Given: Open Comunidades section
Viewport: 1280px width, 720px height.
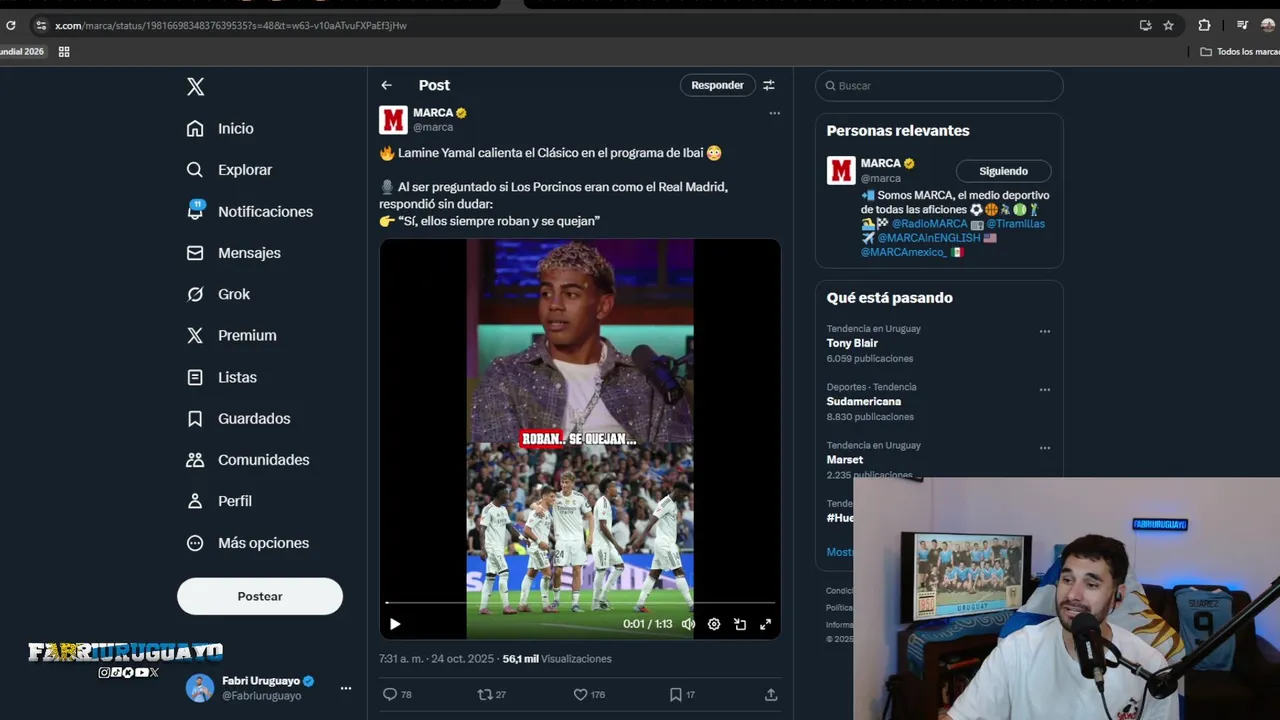Looking at the screenshot, I should (x=247, y=460).
